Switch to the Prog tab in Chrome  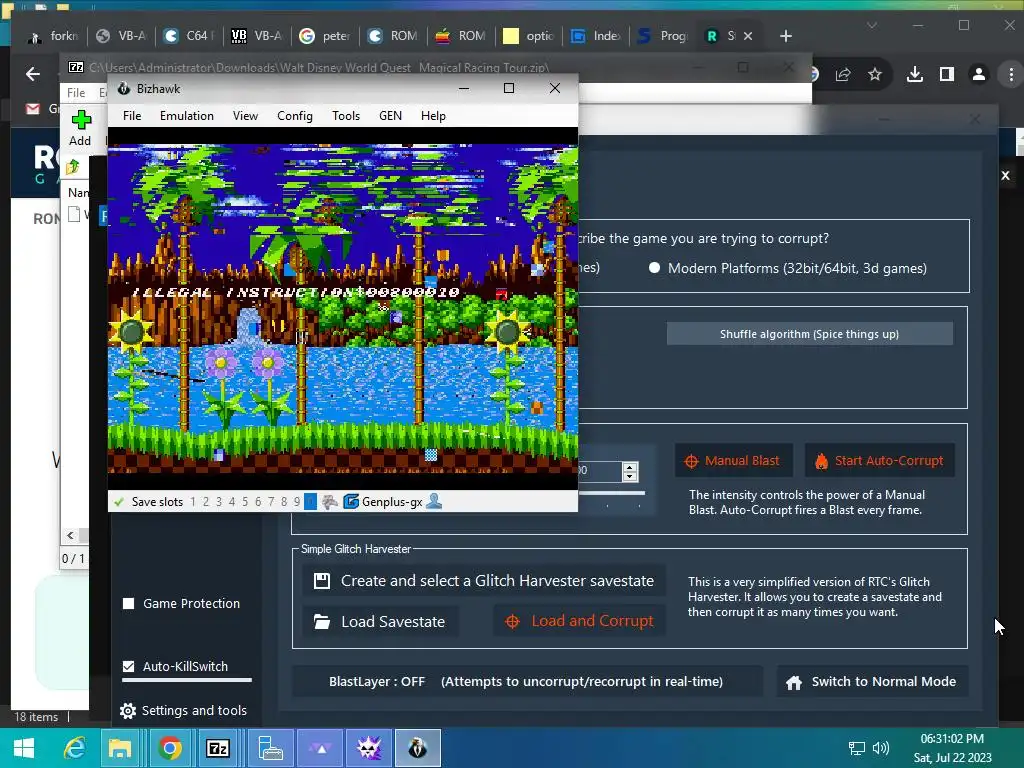coord(664,36)
